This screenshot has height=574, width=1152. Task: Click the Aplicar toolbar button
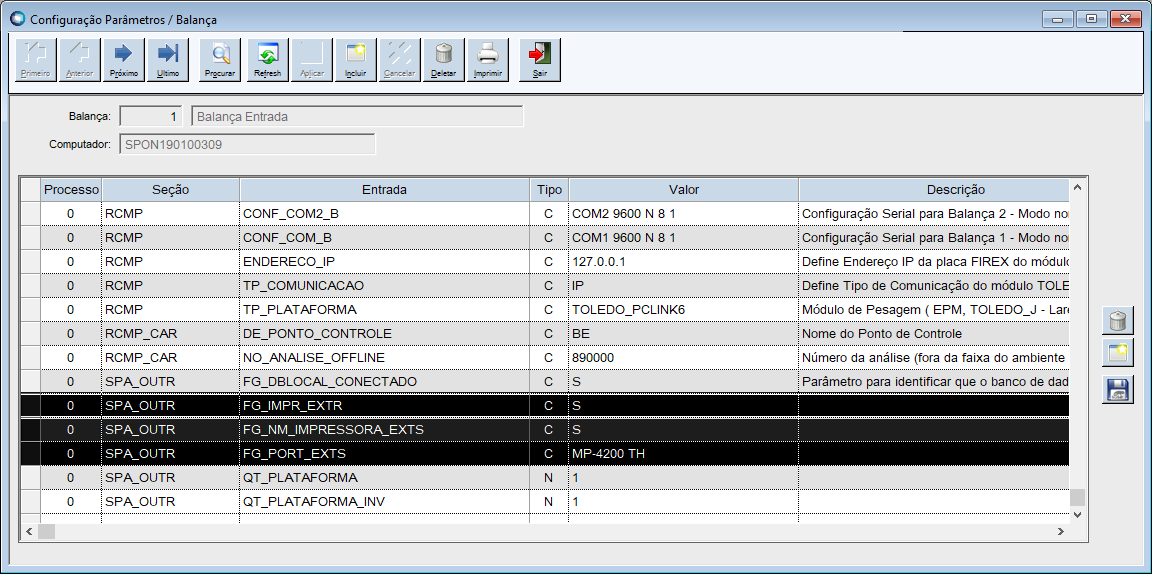click(x=312, y=60)
